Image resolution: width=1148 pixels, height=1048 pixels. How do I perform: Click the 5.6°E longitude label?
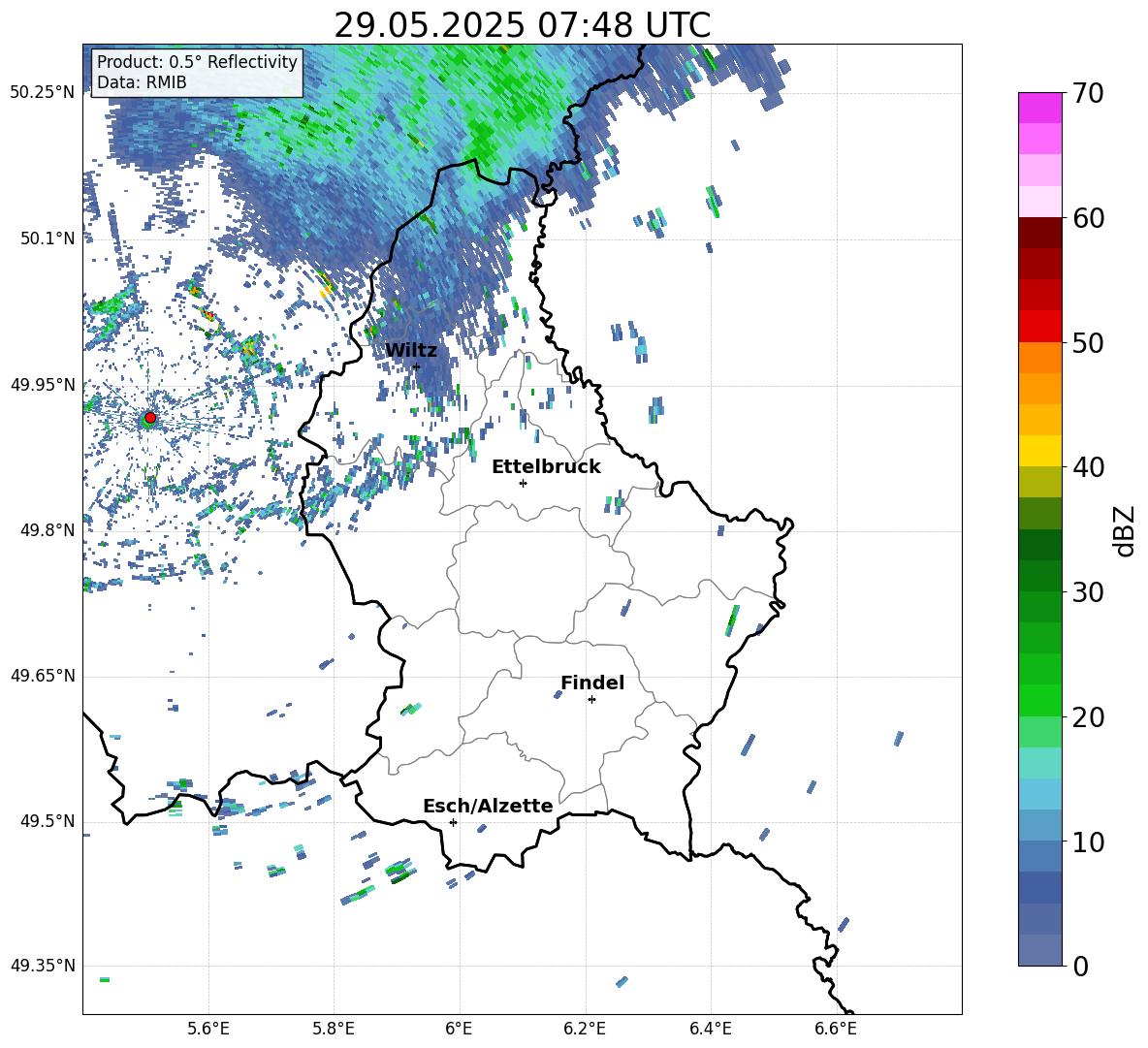[207, 1029]
